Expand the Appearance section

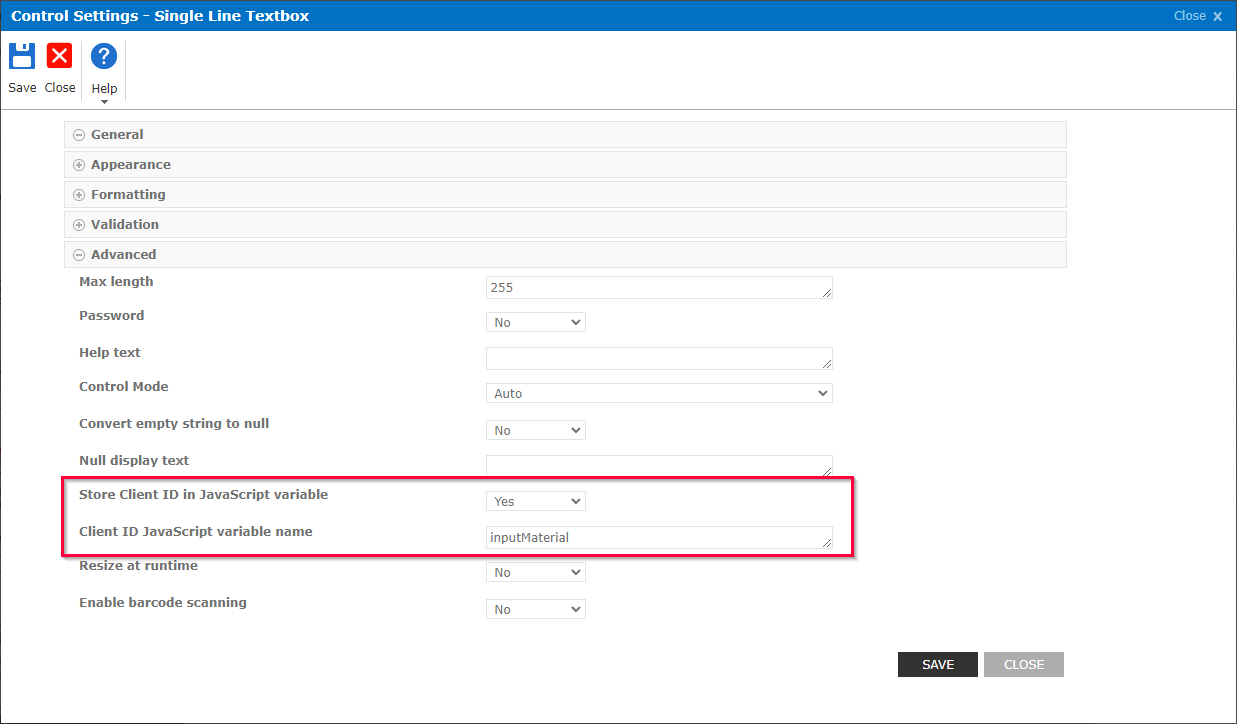(x=78, y=164)
